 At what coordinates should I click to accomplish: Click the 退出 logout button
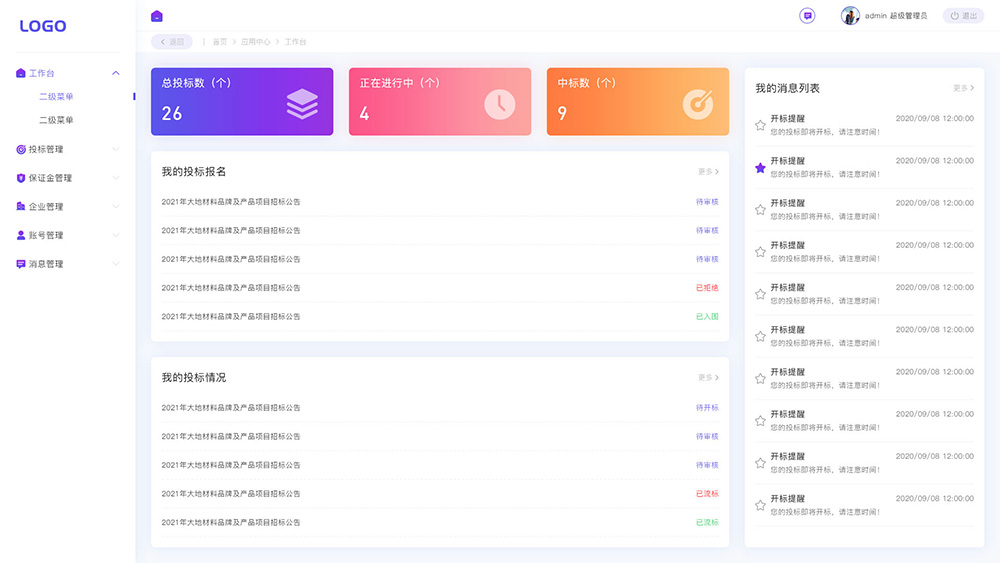click(x=963, y=16)
